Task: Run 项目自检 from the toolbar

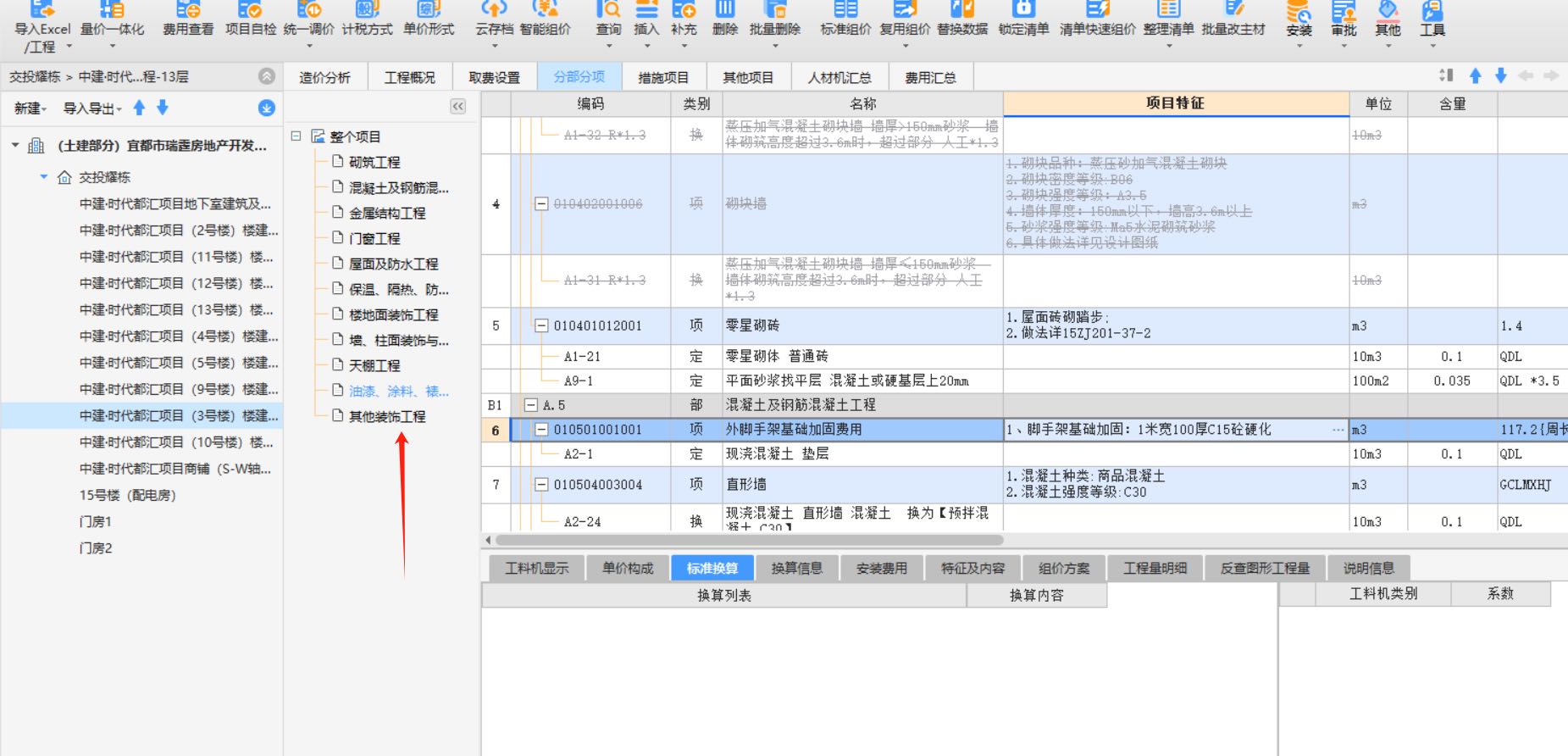Action: (250, 11)
